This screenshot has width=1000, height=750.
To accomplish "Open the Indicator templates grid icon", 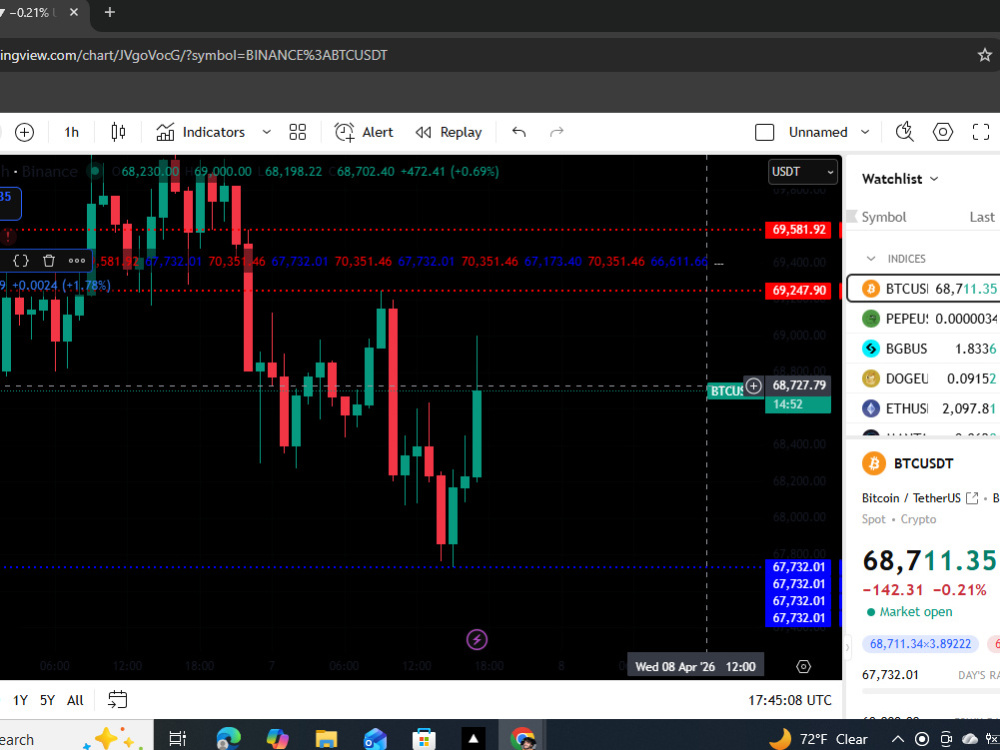I will click(x=298, y=132).
